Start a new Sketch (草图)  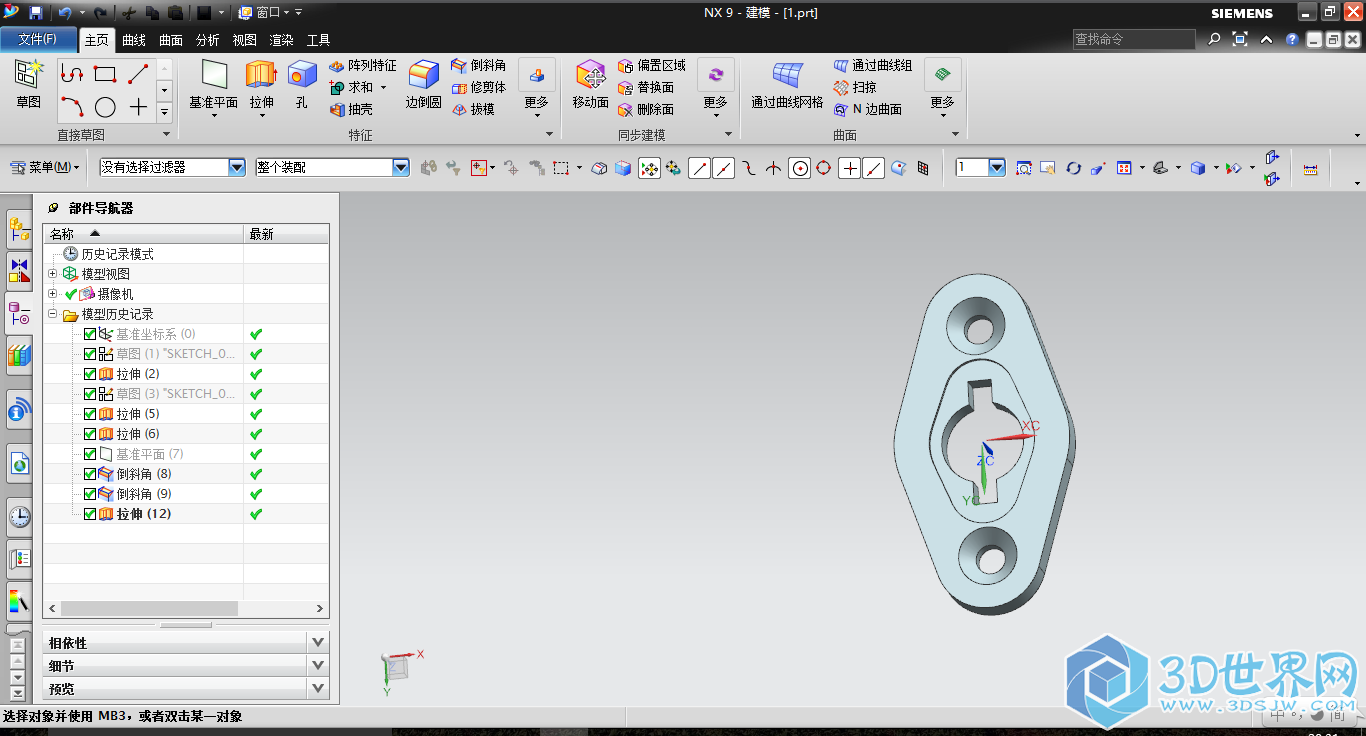[29, 84]
